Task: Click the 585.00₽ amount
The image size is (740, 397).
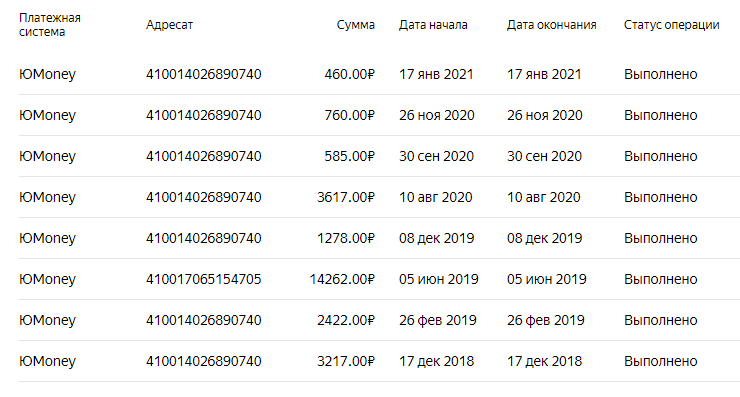Action: [349, 156]
